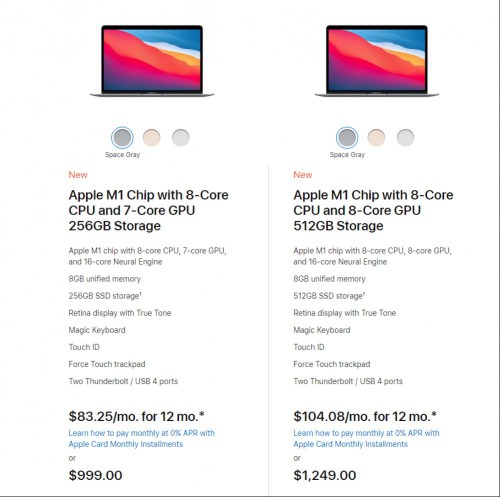
Task: Select Space Gray swatch for 256GB model
Action: tap(122, 138)
